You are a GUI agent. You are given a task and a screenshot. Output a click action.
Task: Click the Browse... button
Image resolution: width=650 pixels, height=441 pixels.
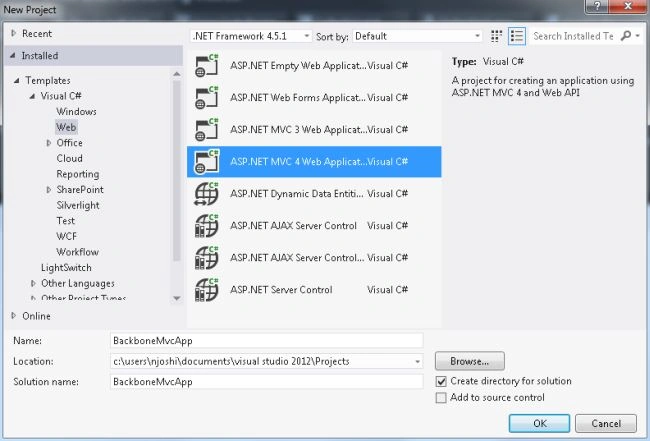pos(470,361)
